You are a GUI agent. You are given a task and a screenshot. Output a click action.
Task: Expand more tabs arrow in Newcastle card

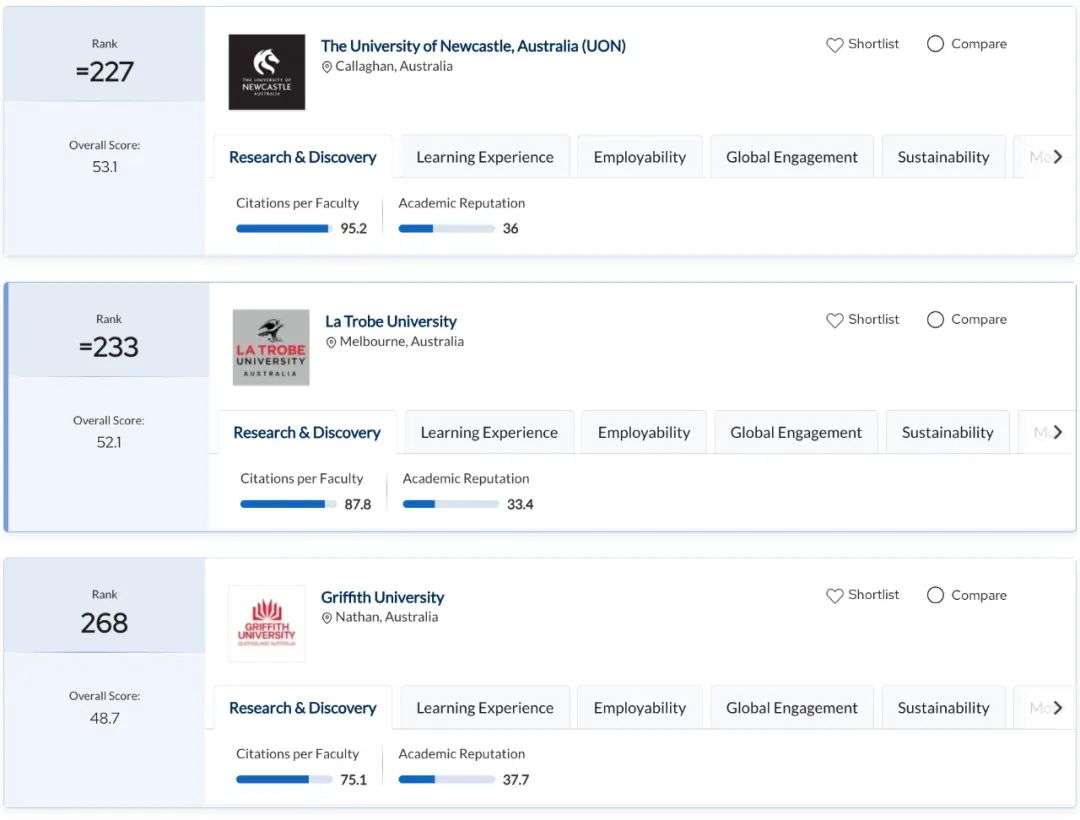click(1057, 157)
